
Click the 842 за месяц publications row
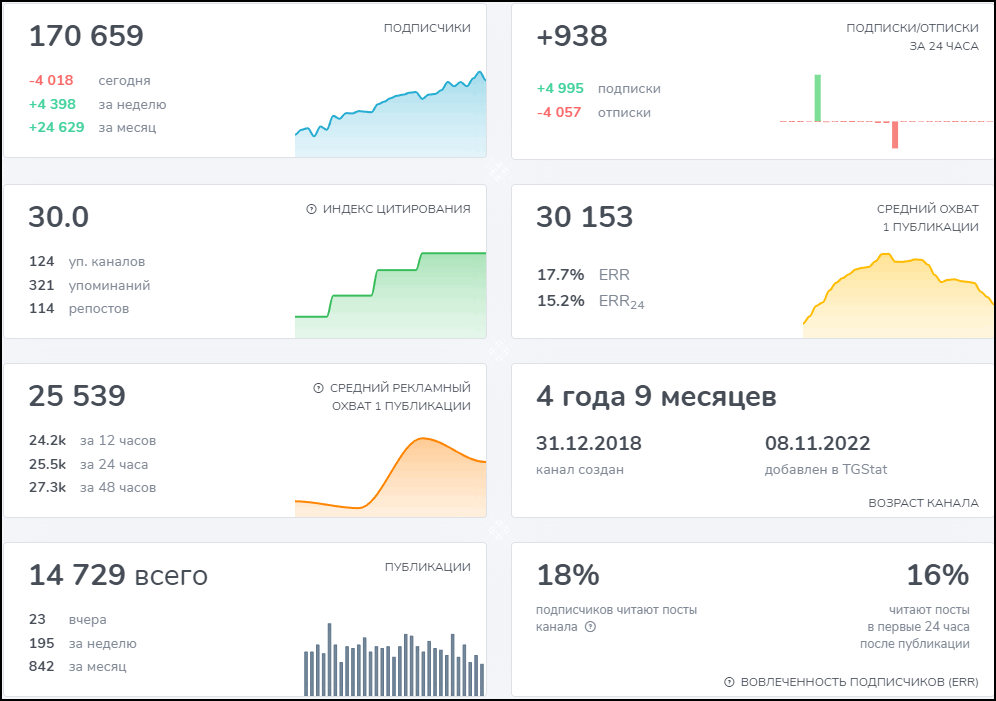(77, 667)
